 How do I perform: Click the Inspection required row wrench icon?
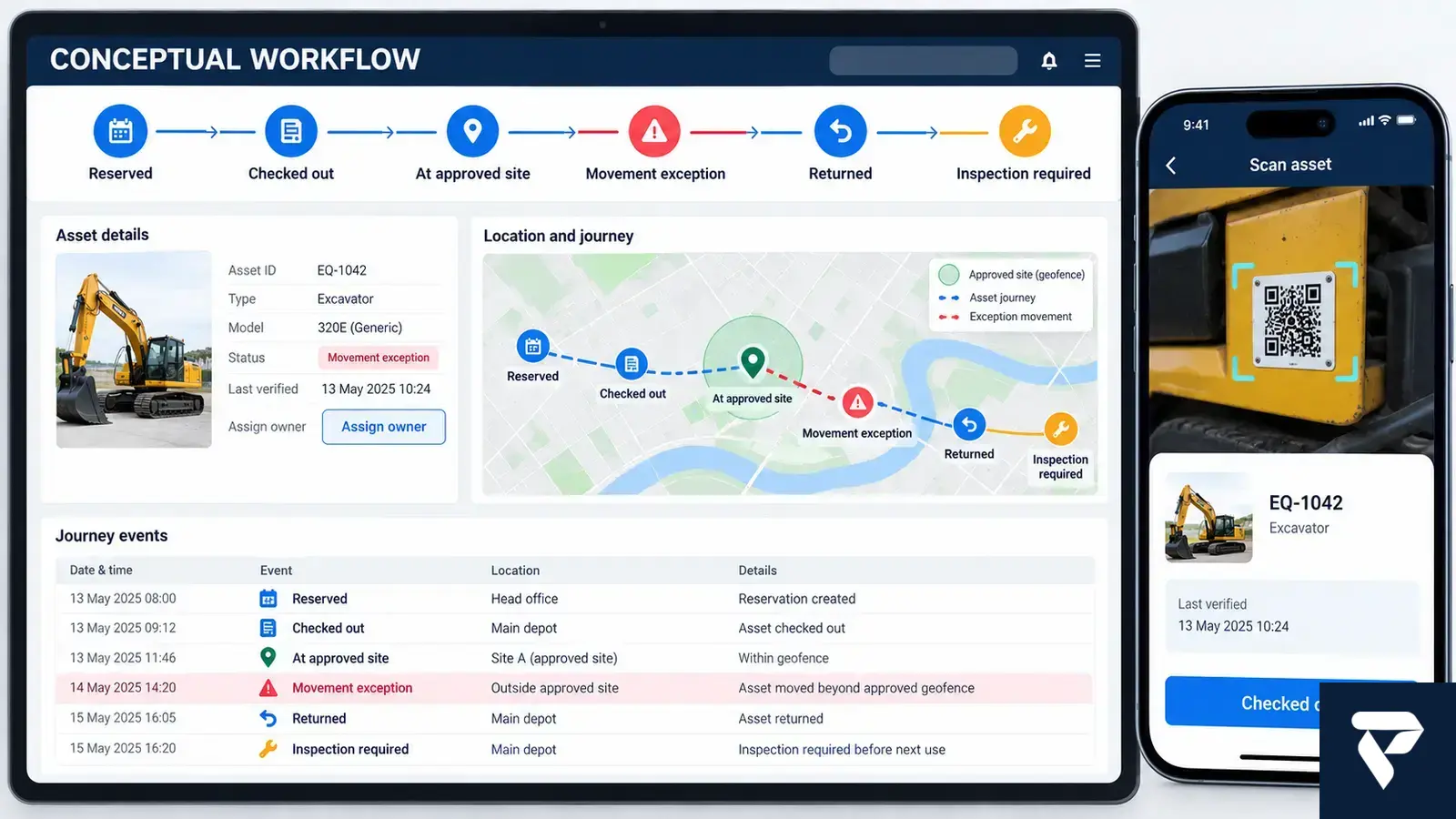(x=268, y=749)
